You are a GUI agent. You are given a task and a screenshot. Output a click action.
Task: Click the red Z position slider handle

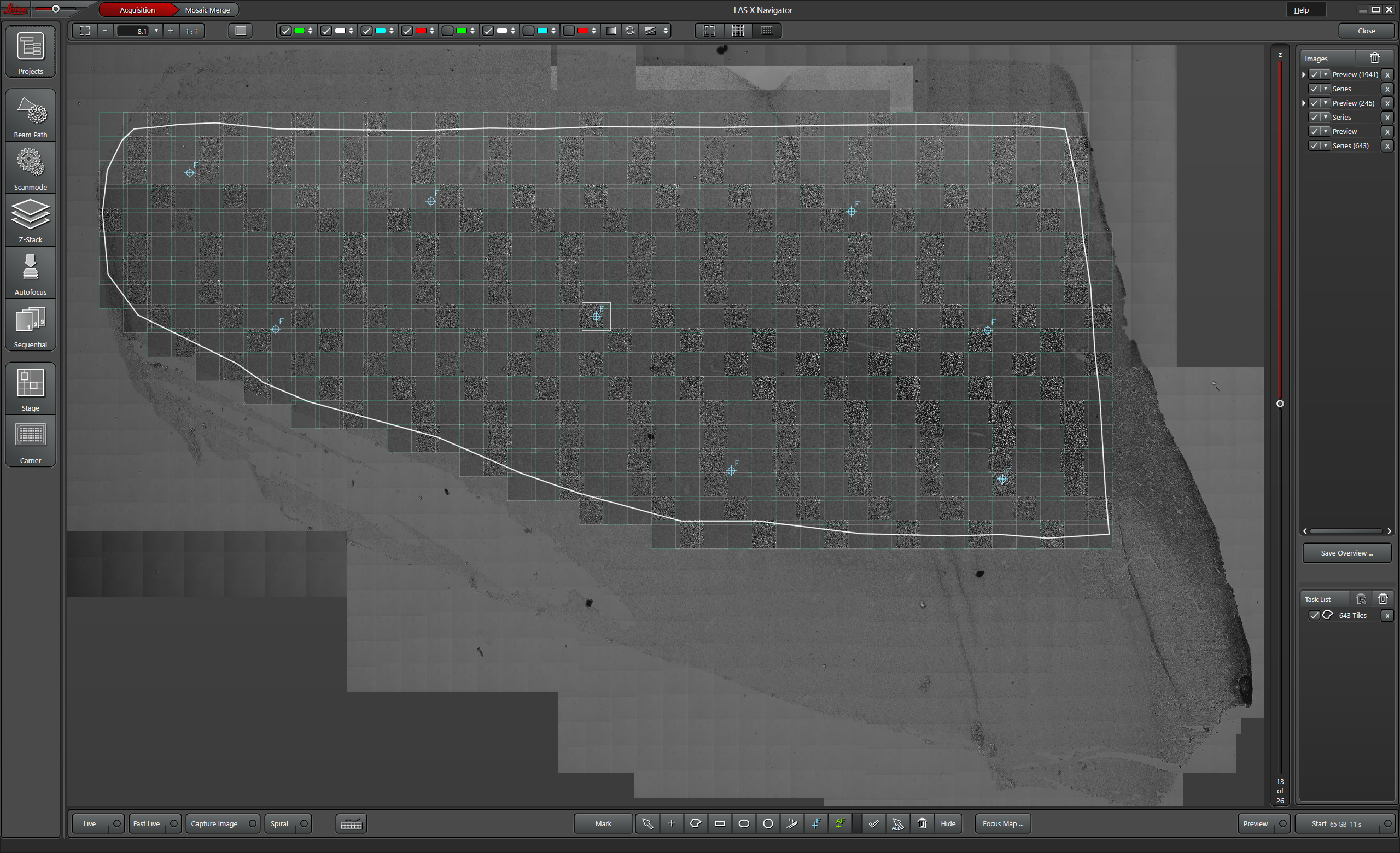coord(1280,404)
